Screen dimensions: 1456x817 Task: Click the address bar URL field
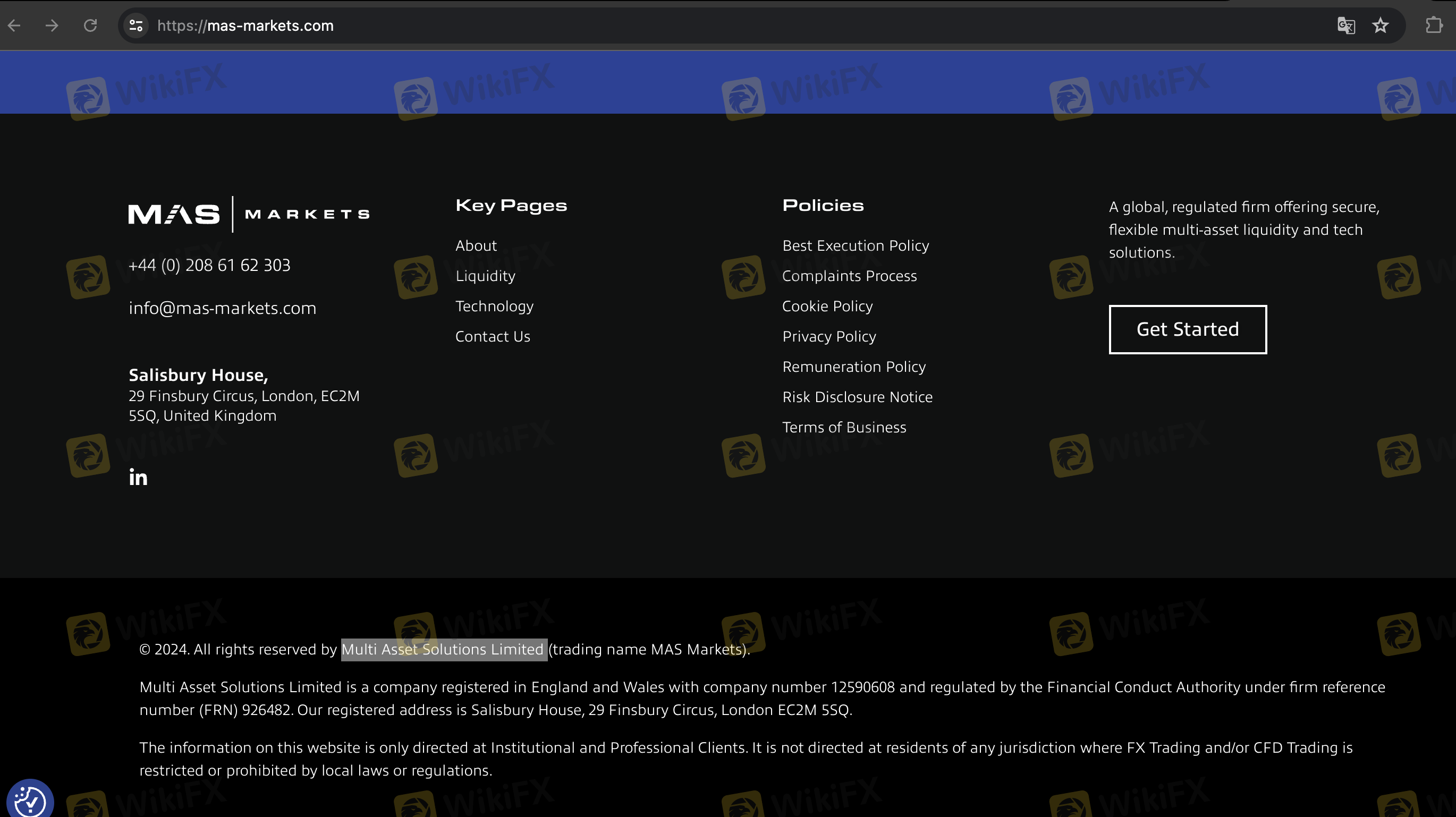678,25
